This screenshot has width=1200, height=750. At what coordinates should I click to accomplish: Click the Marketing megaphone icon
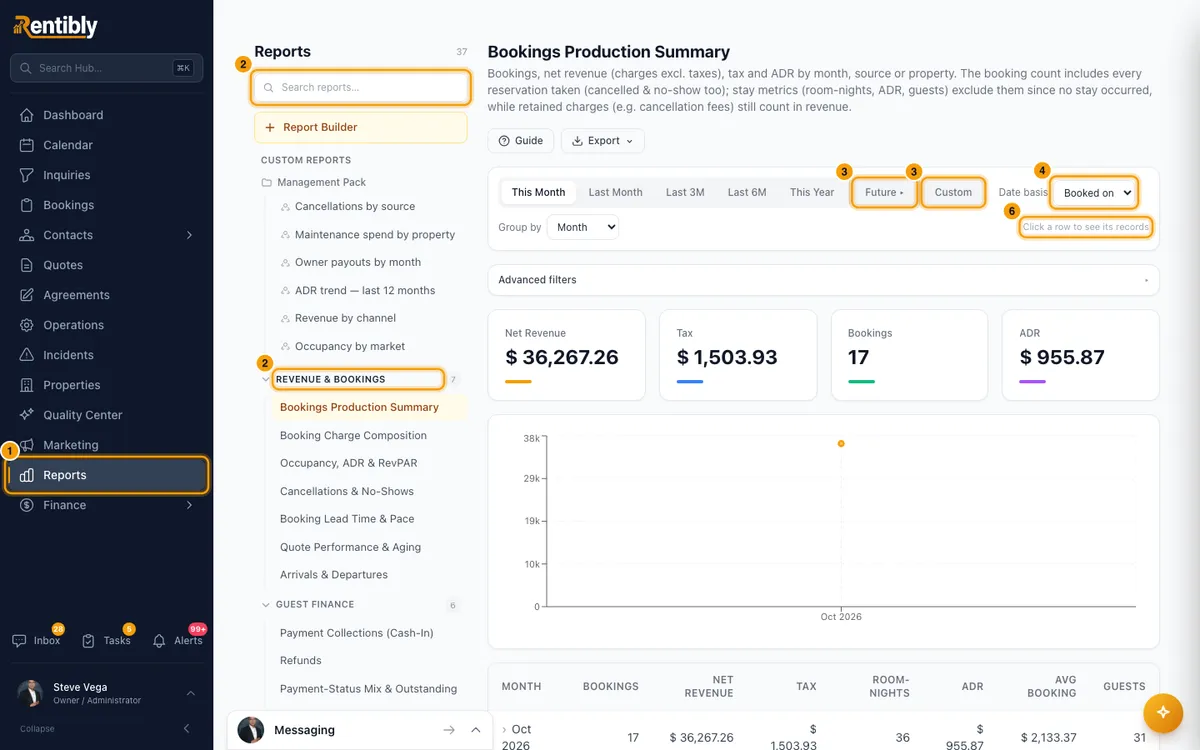pyautogui.click(x=27, y=445)
